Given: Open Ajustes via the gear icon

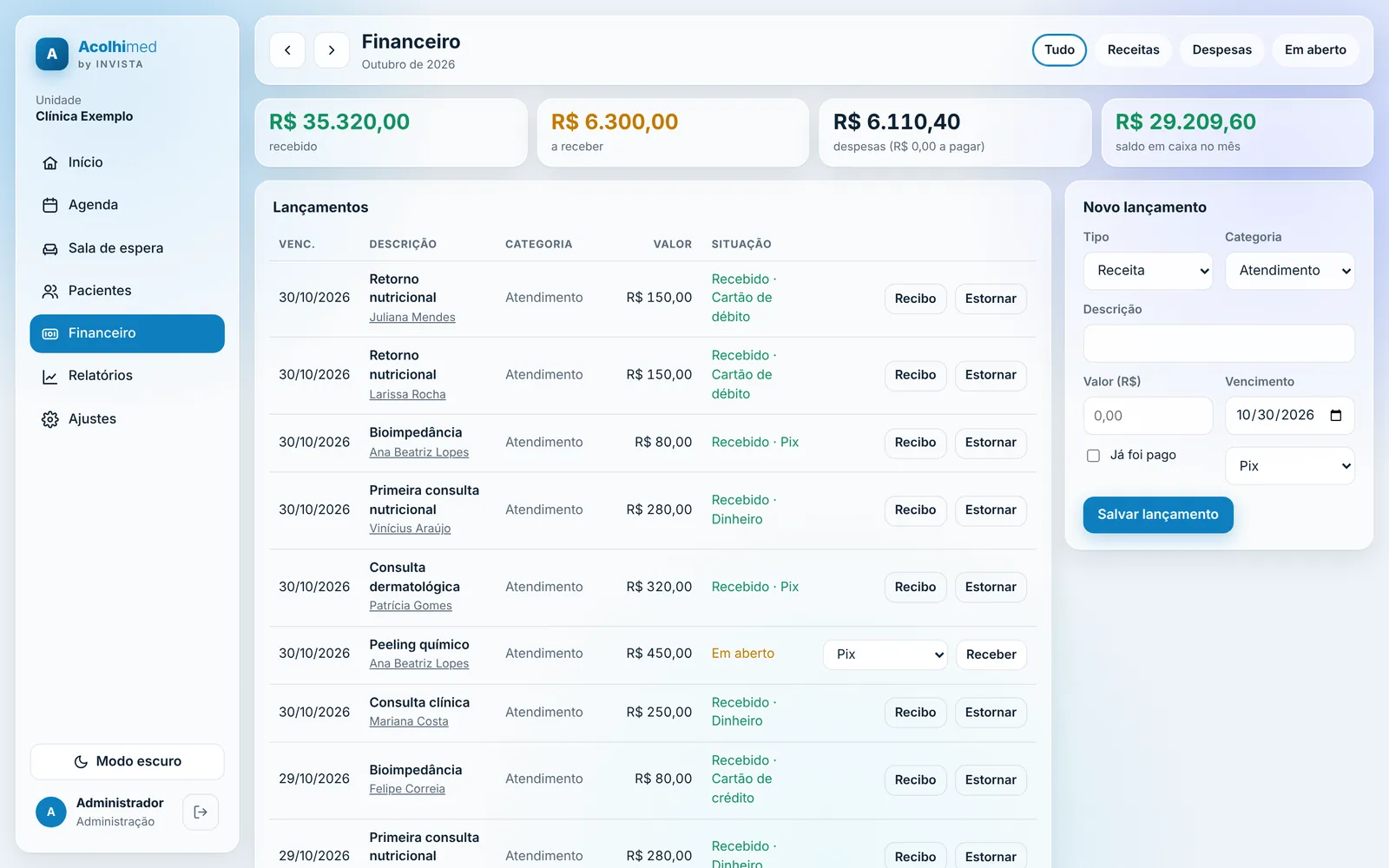Looking at the screenshot, I should click(50, 420).
